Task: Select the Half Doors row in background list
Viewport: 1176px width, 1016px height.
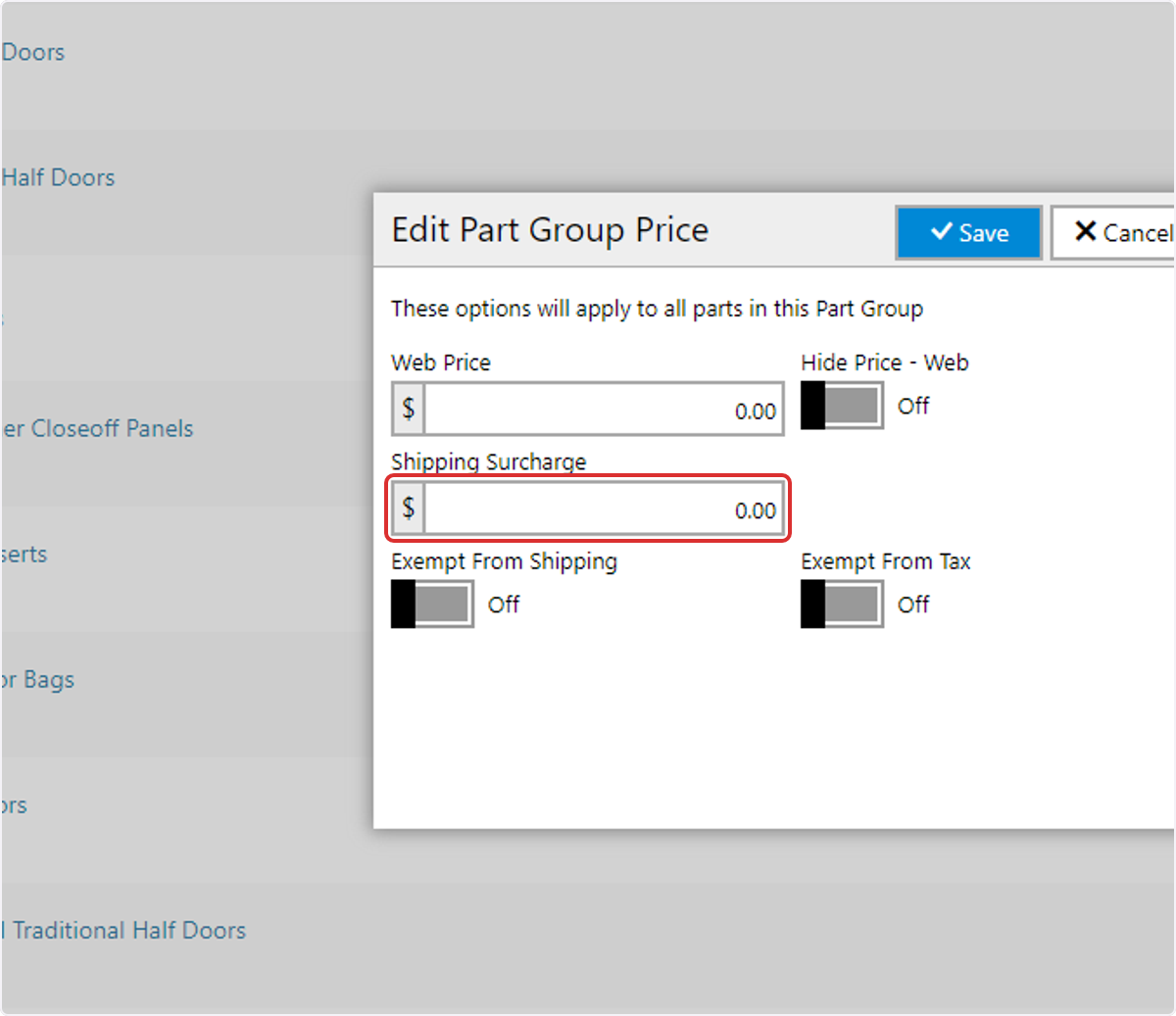Action: click(x=186, y=192)
